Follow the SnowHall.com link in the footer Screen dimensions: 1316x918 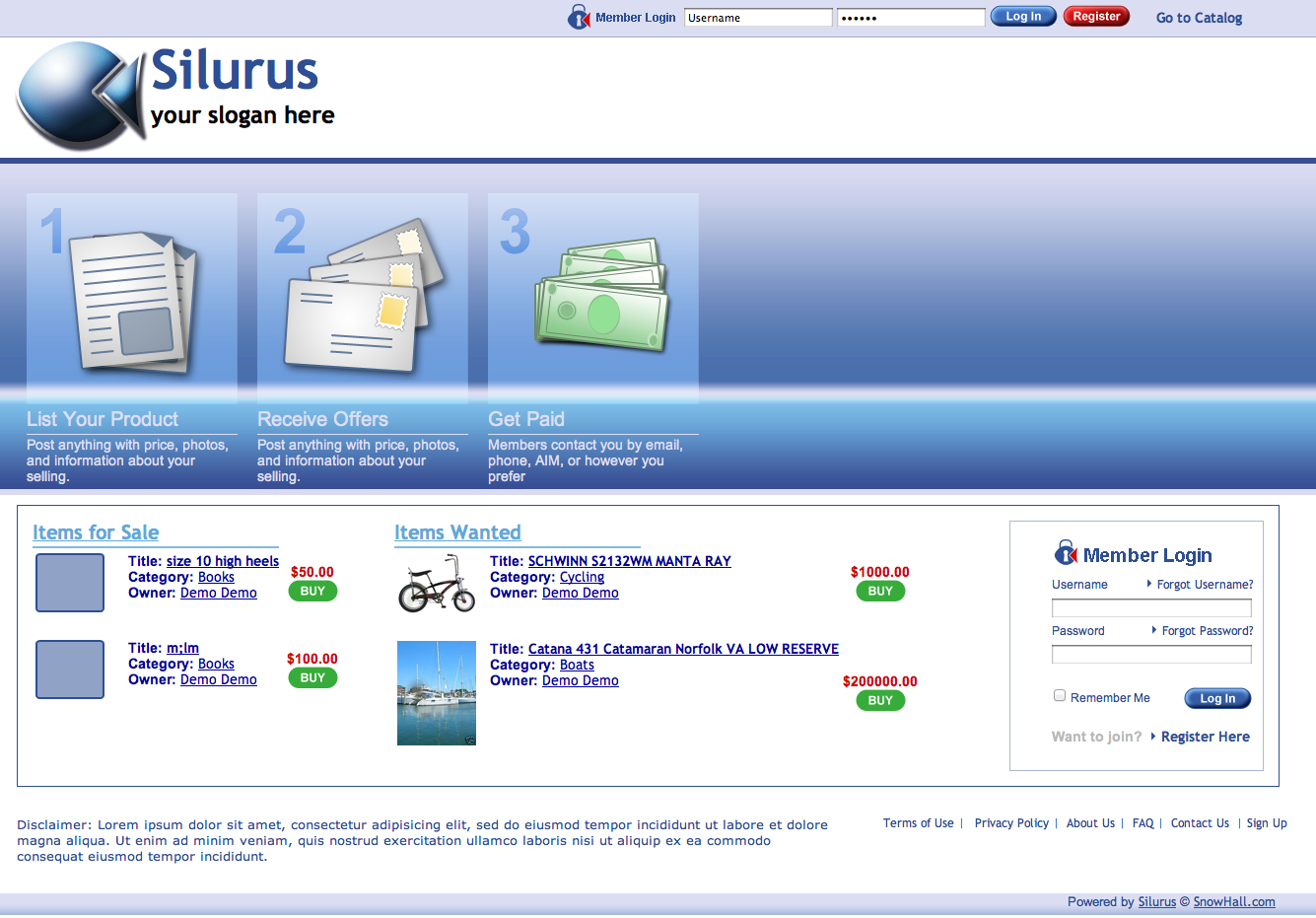pyautogui.click(x=1234, y=901)
